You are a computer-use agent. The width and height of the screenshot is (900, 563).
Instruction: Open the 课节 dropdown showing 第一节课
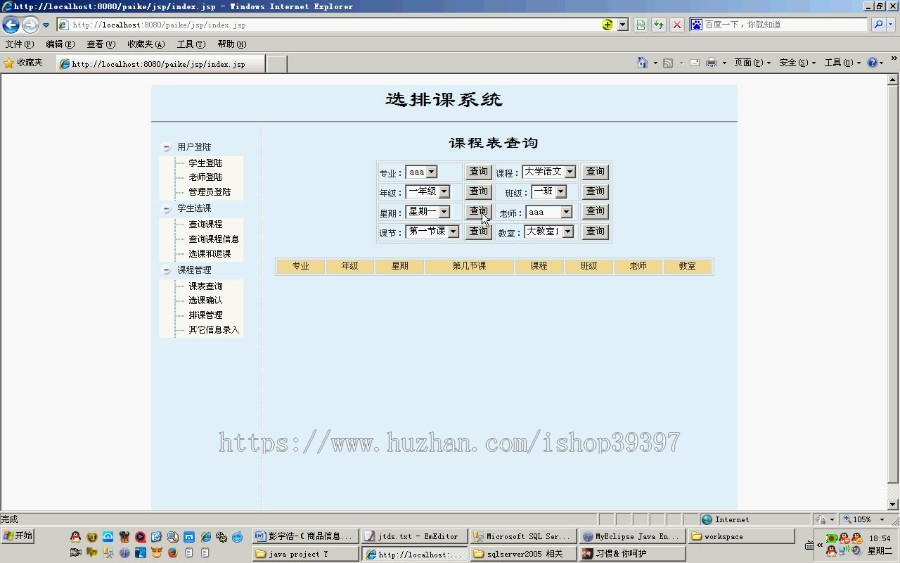pyautogui.click(x=432, y=231)
